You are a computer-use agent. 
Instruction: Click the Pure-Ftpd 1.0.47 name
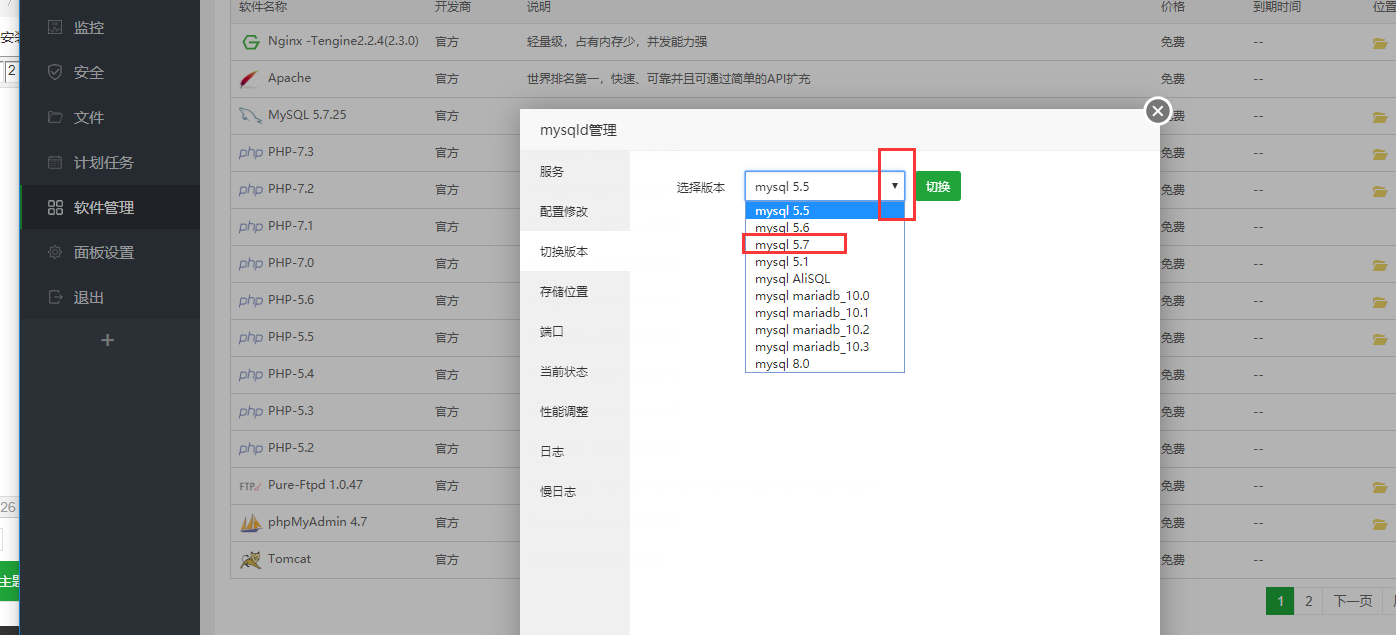pos(315,485)
